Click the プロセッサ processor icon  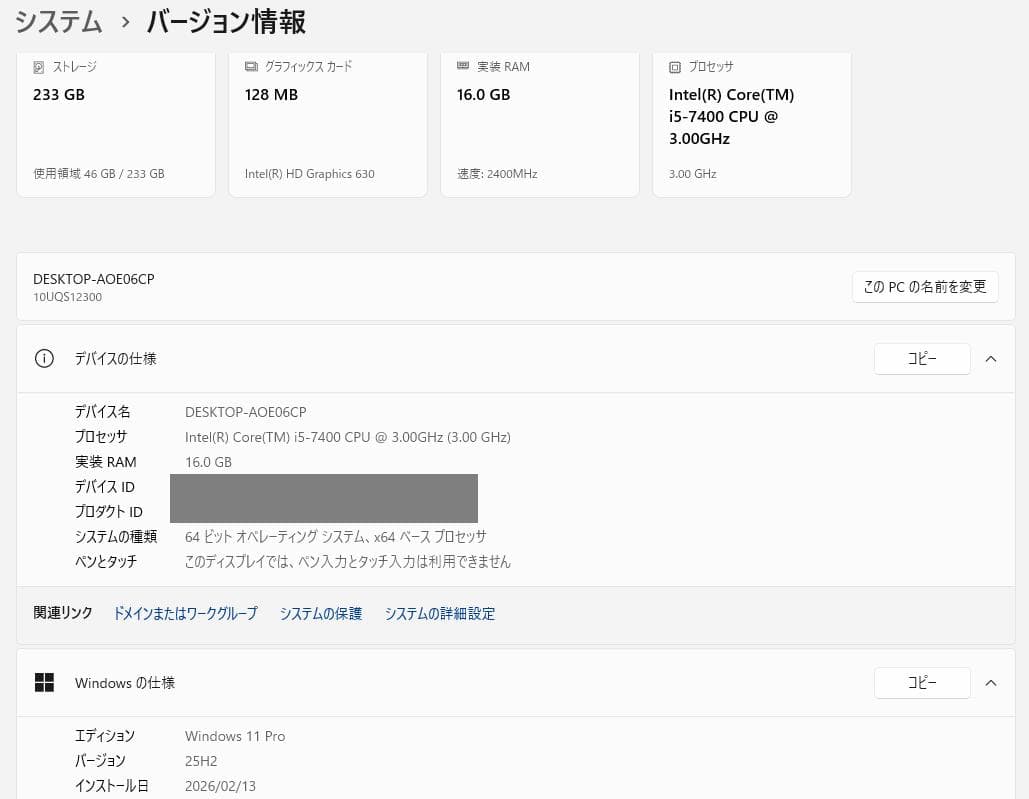point(675,66)
